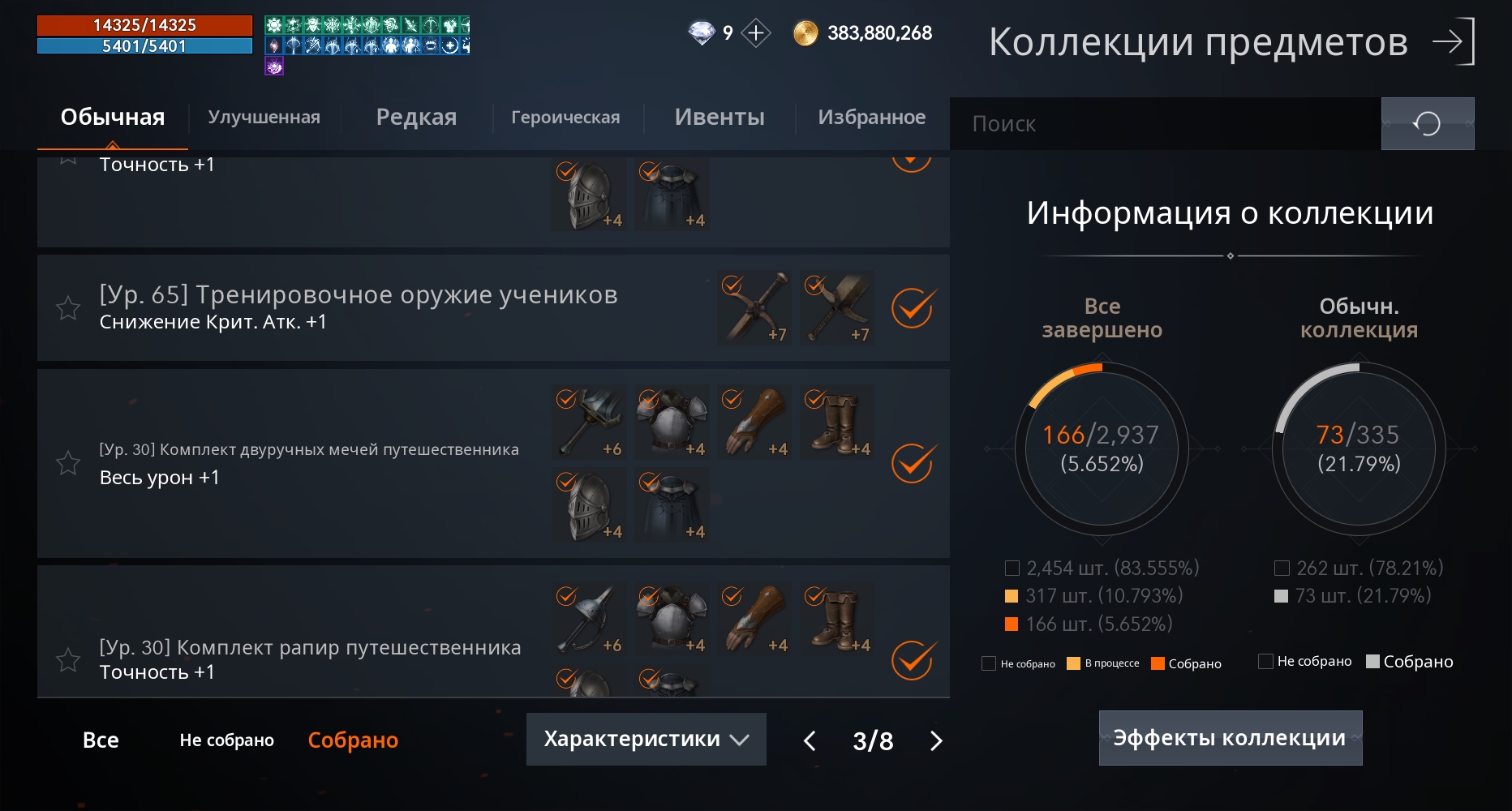This screenshot has width=1512, height=811.
Task: Favorite the Тренировочное оружие учеников collection star
Action: 68,308
